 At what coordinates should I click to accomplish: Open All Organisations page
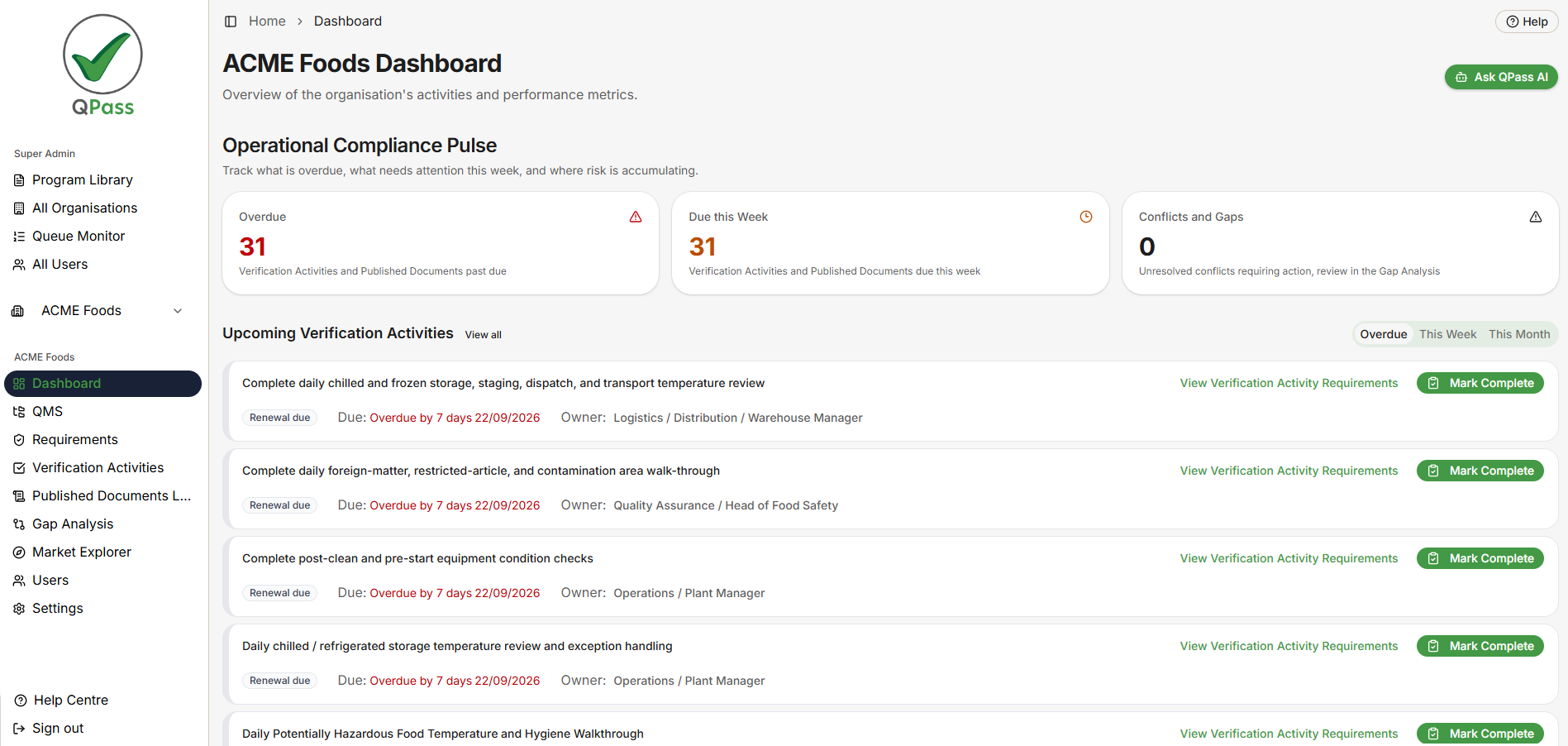pos(84,208)
